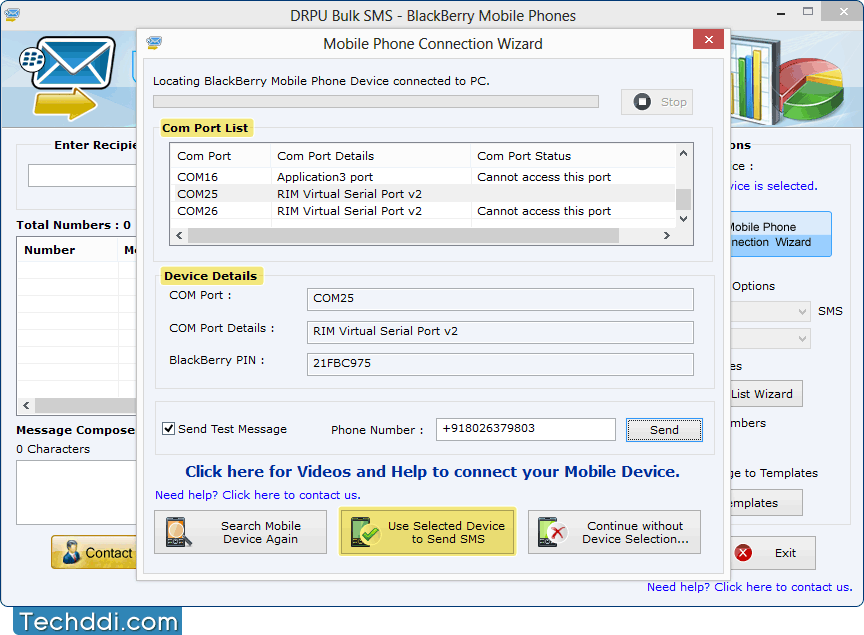This screenshot has width=864, height=635.
Task: Click Application3 port cell
Action: (x=325, y=177)
